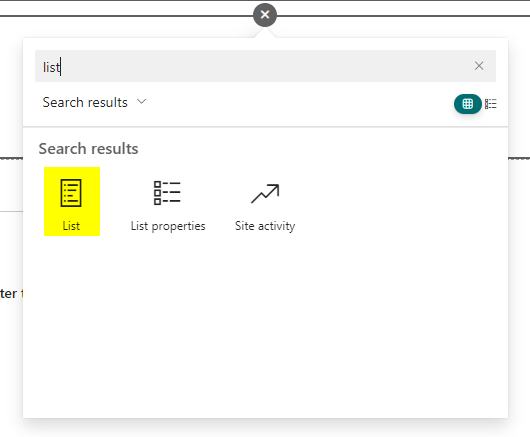Open the Search results category dropdown

click(94, 102)
